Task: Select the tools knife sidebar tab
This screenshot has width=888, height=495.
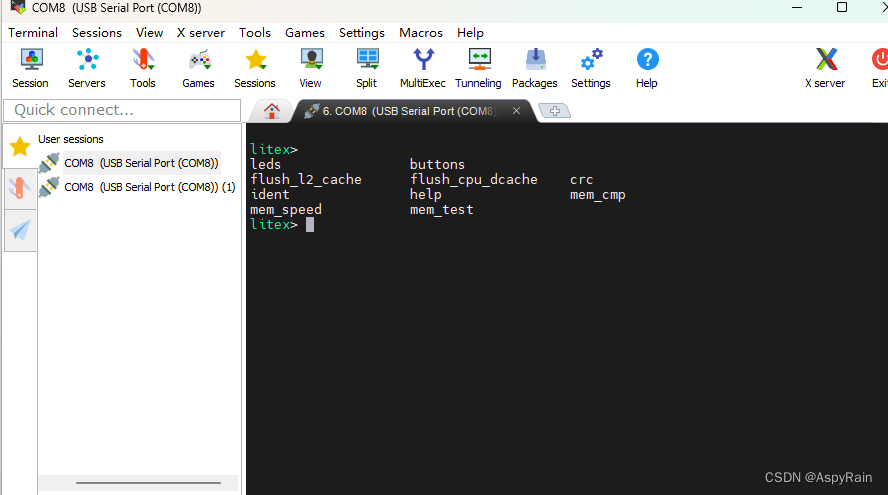Action: point(20,189)
